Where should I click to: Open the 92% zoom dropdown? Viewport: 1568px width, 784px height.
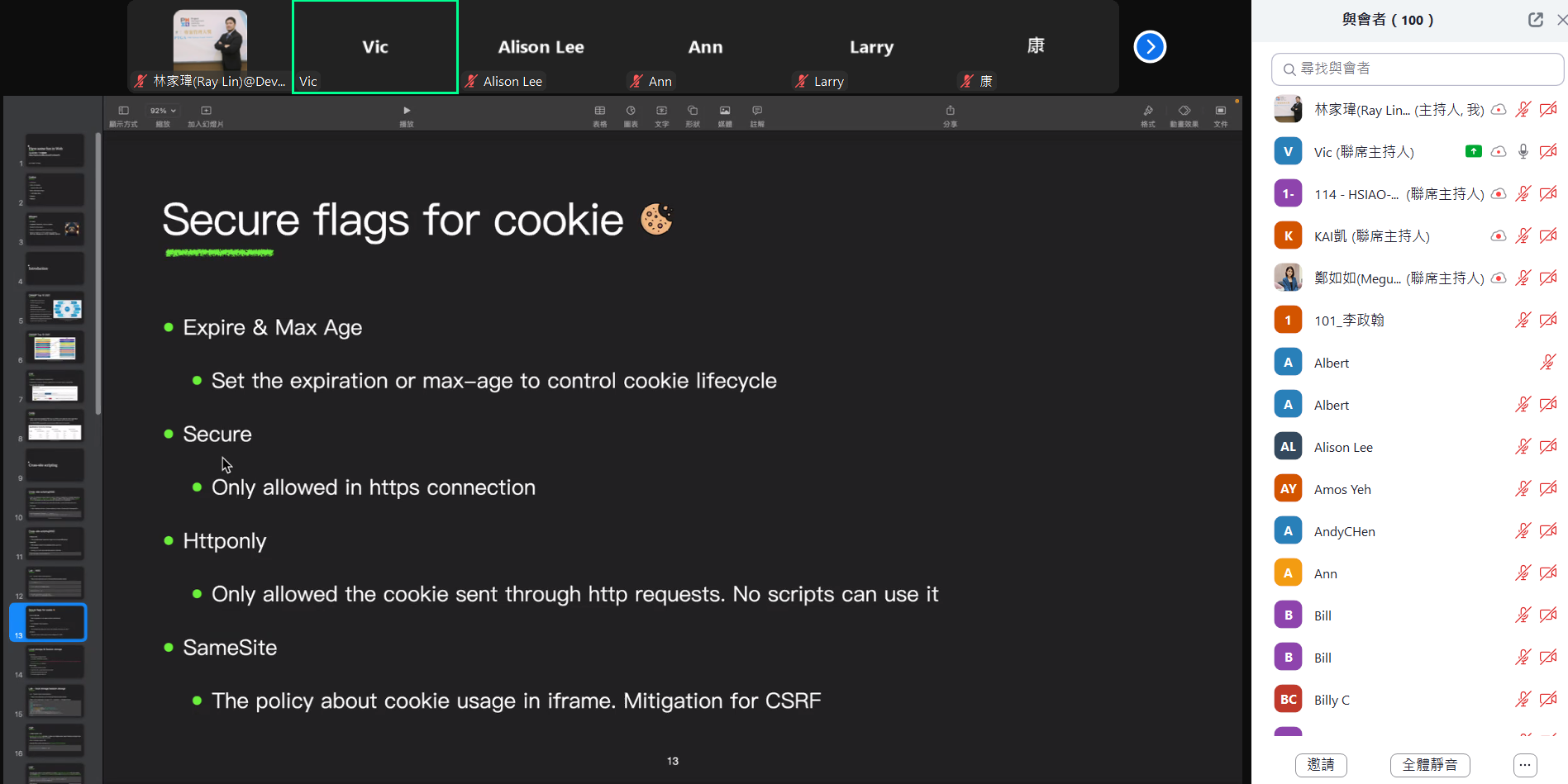point(163,111)
